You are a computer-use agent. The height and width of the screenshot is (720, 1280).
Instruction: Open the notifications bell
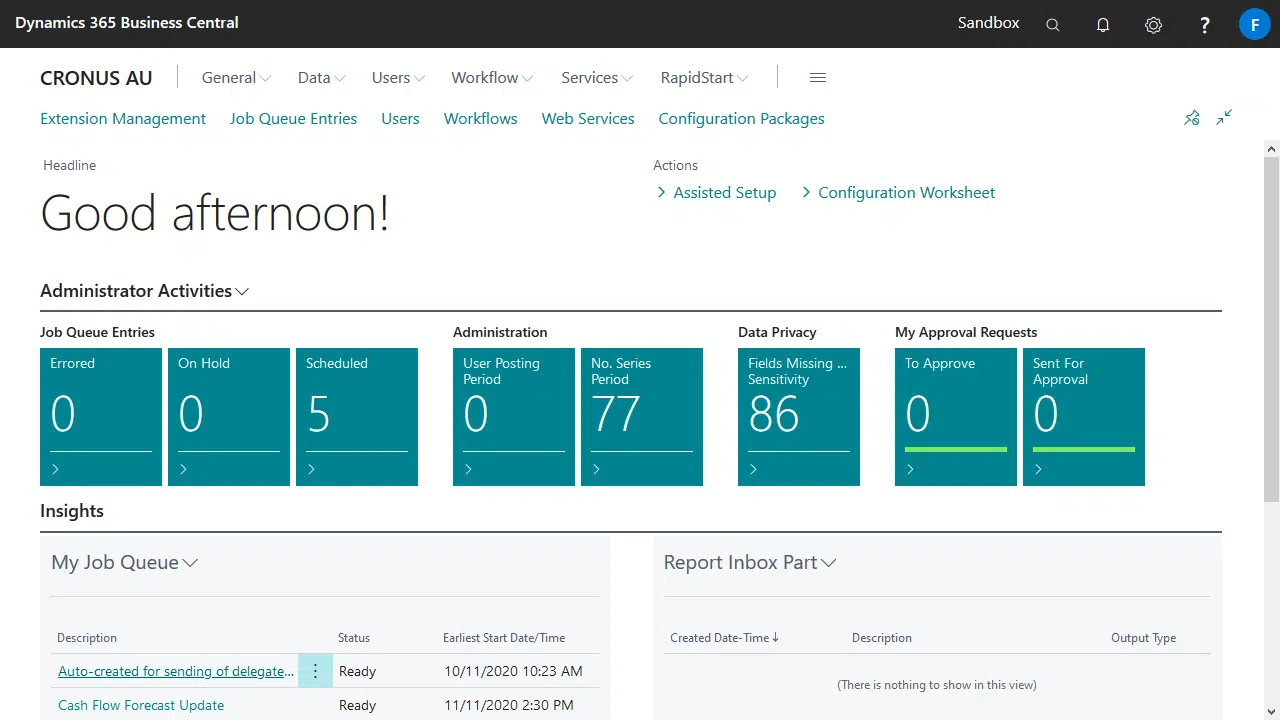[x=1103, y=25]
